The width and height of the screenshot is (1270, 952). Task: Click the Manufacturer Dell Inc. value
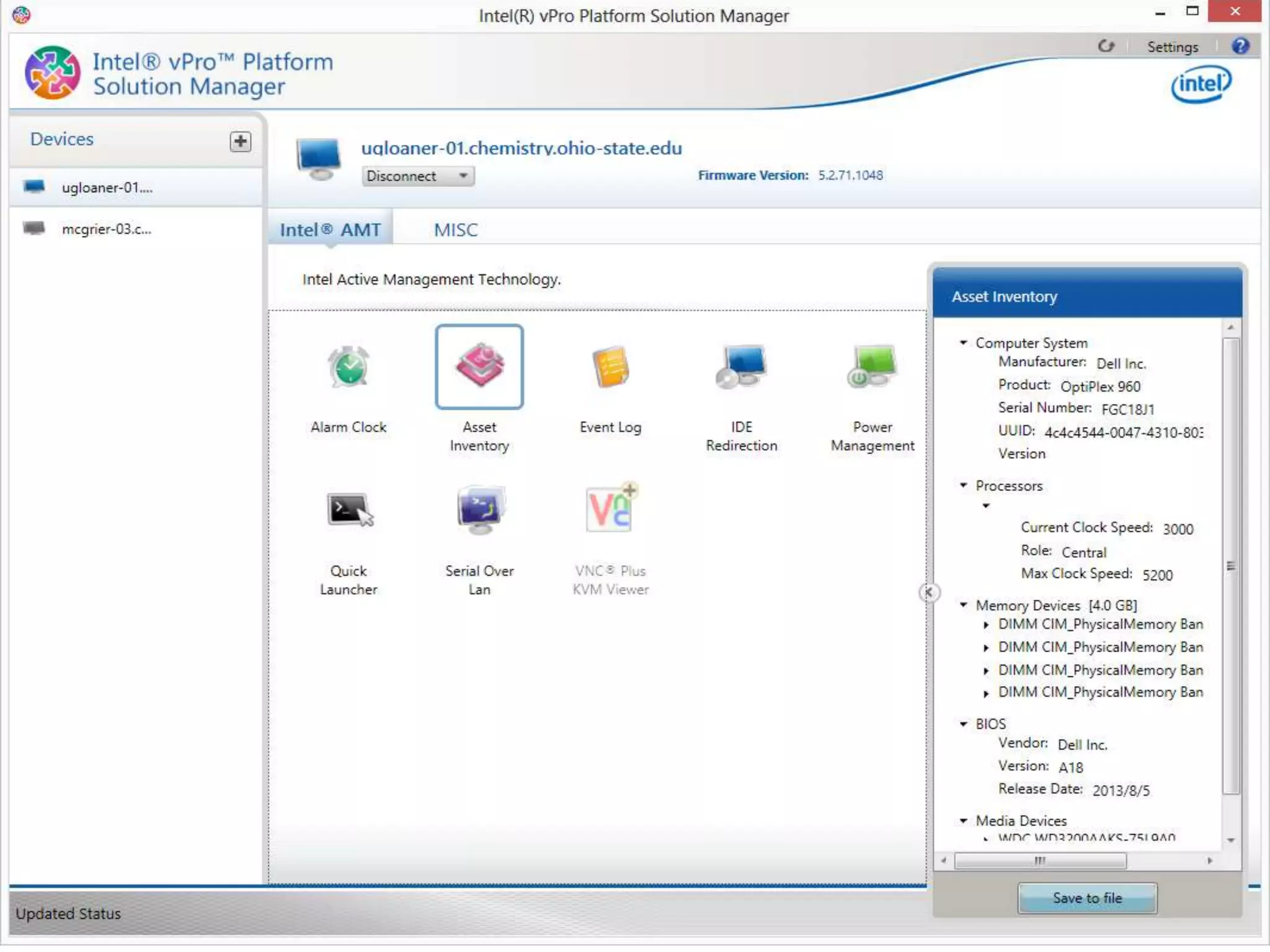pyautogui.click(x=1121, y=364)
